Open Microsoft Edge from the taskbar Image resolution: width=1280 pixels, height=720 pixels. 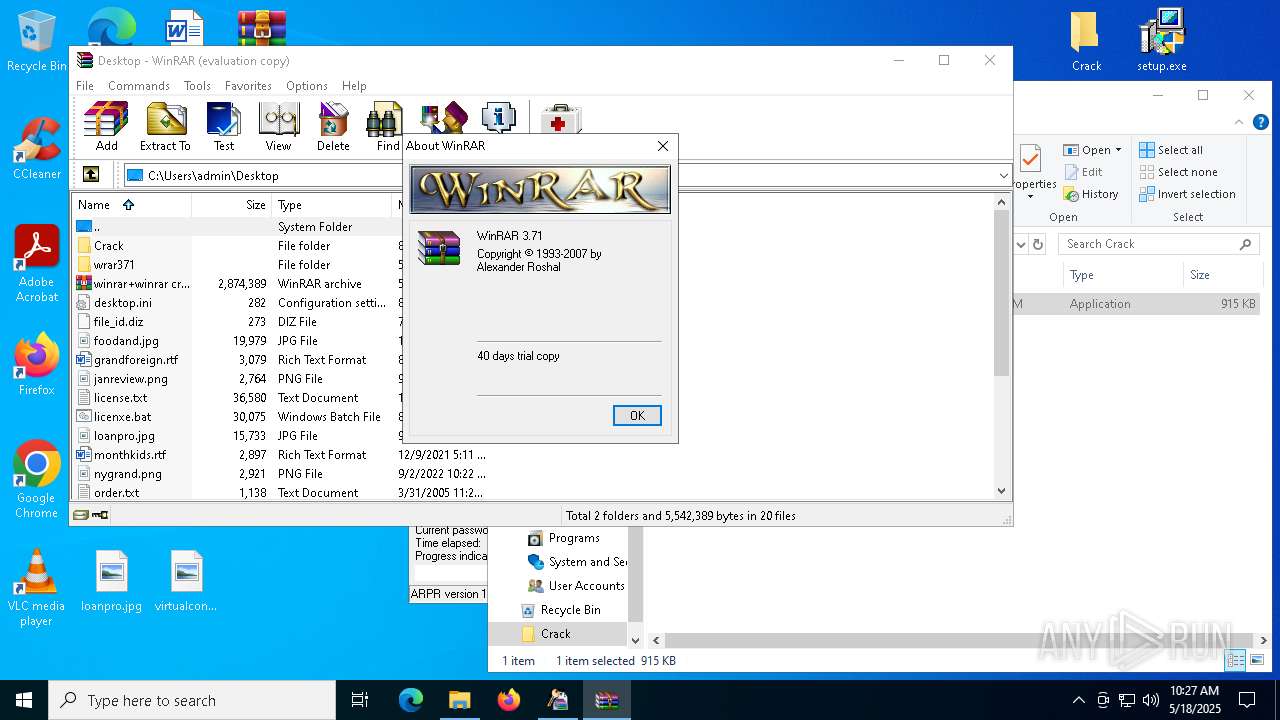pos(411,700)
